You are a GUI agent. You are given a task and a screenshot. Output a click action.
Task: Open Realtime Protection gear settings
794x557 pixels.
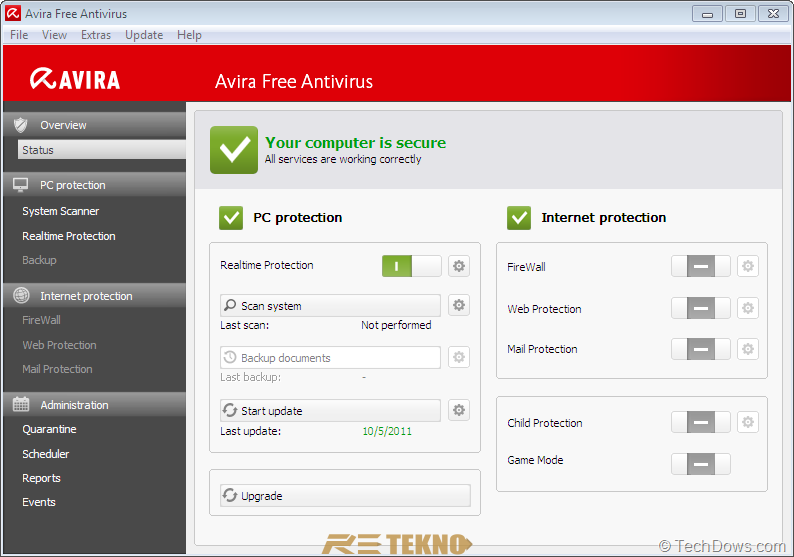pos(459,266)
